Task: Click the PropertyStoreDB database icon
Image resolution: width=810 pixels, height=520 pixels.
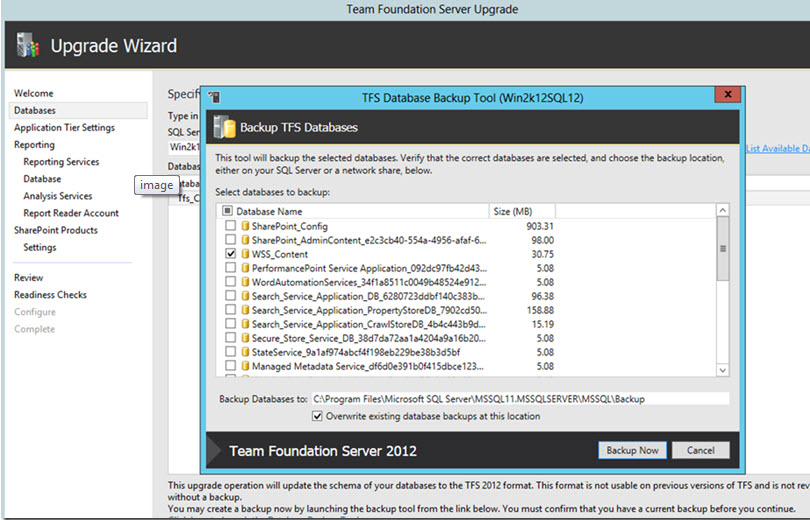Action: point(245,309)
